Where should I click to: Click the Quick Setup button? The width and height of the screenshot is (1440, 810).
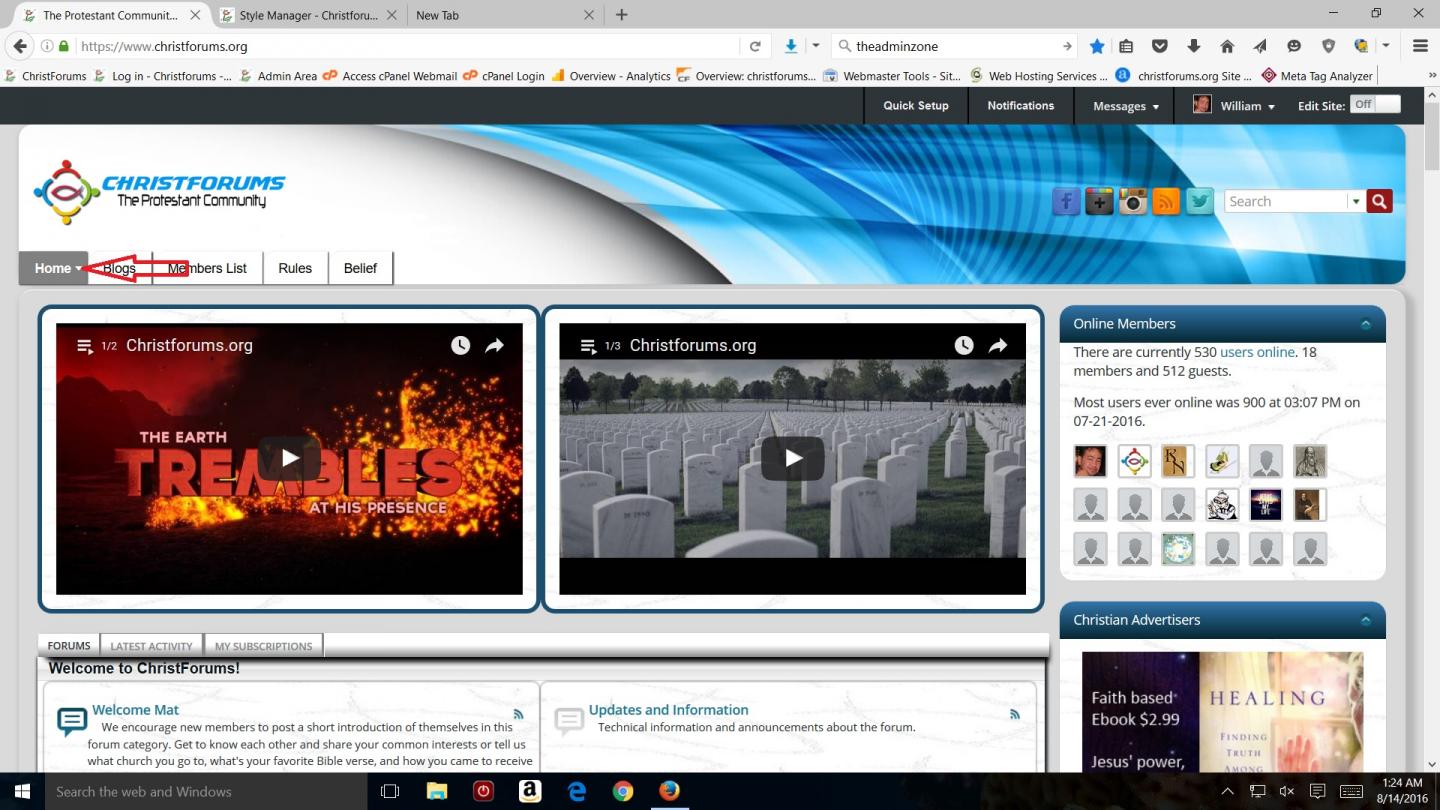(x=916, y=106)
